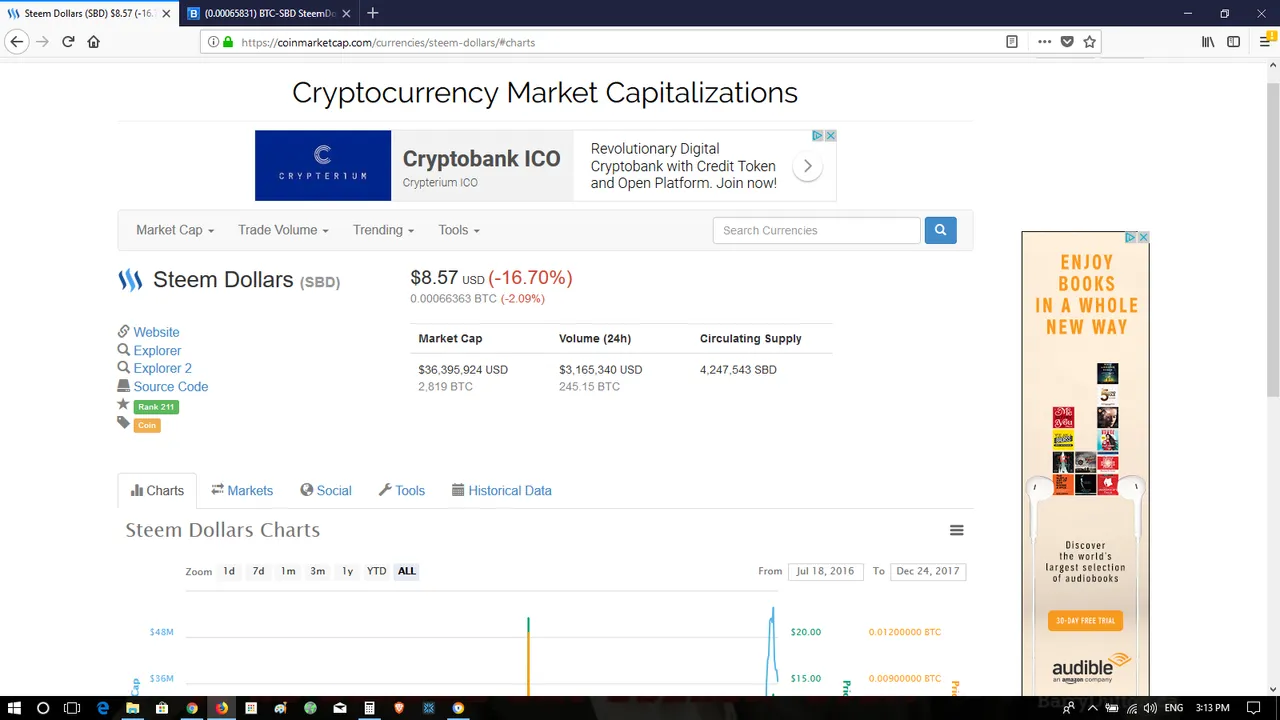
Task: Open the Firefox library icon
Action: click(x=1208, y=42)
